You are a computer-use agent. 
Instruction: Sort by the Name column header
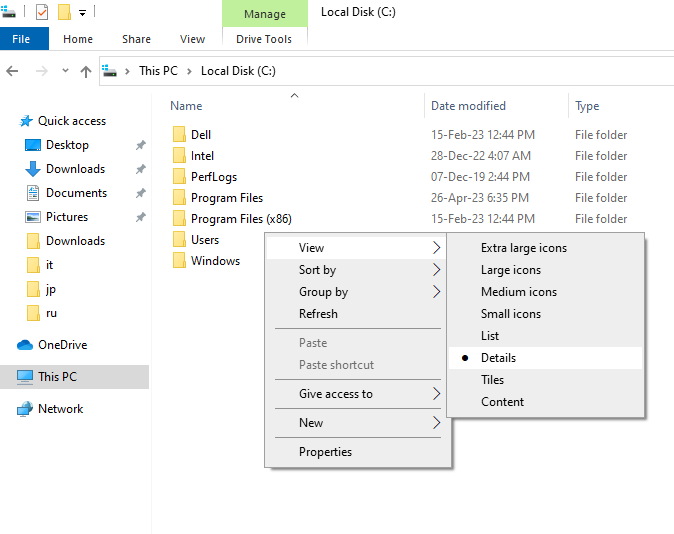click(x=186, y=106)
